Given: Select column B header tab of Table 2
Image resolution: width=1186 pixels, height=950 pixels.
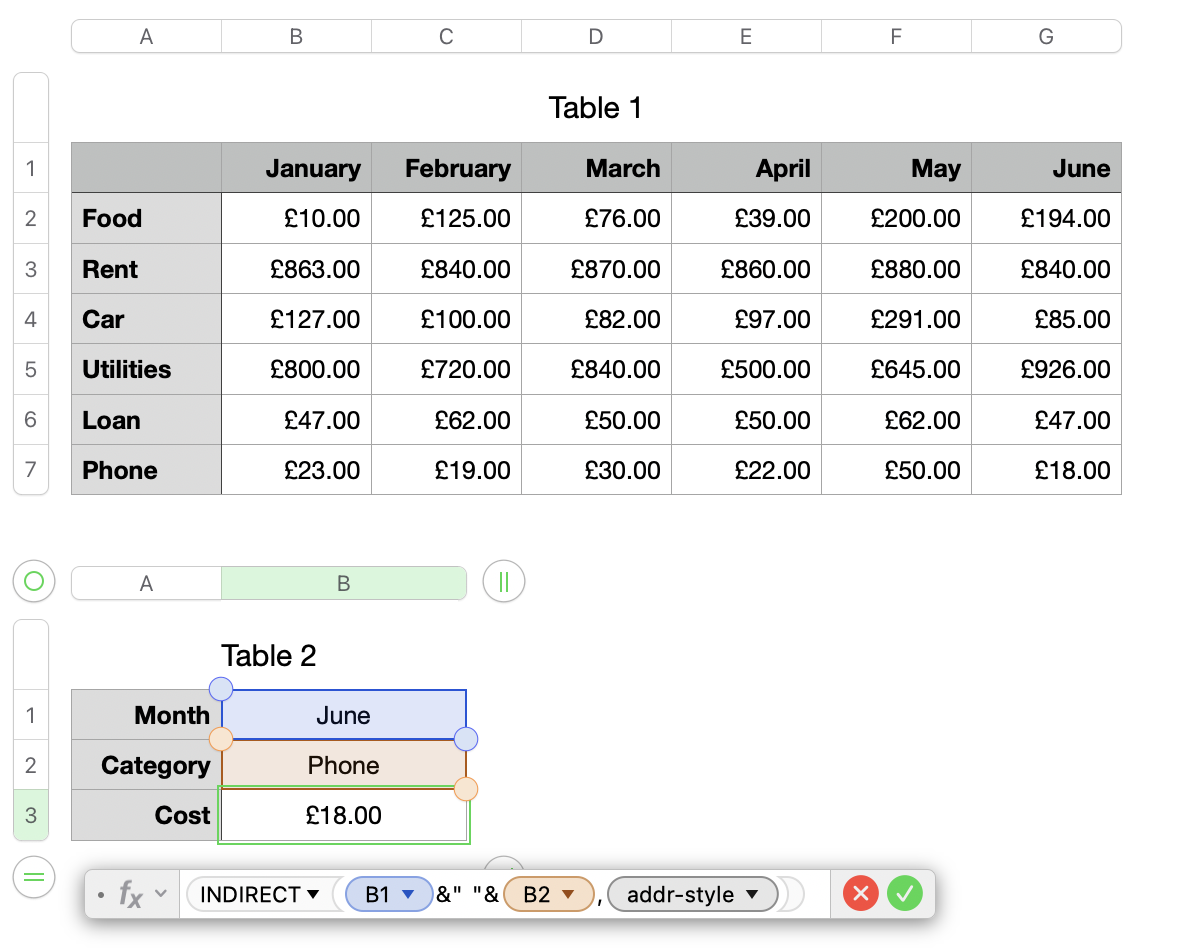Looking at the screenshot, I should [x=343, y=584].
